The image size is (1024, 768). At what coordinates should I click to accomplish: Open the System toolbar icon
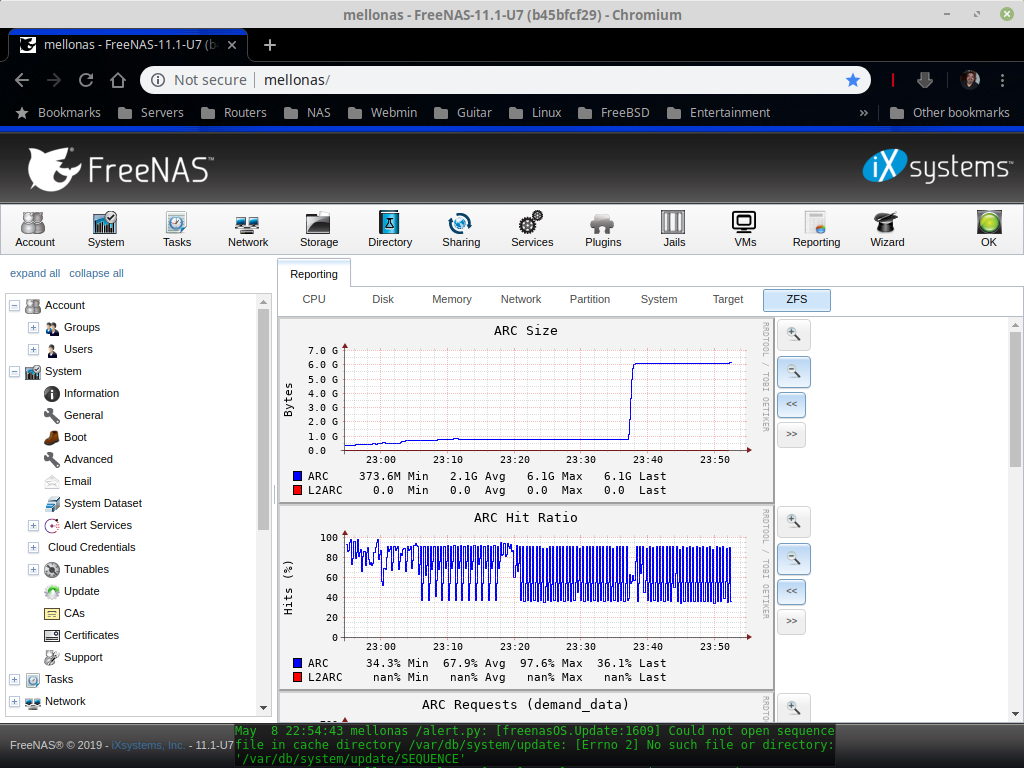click(106, 229)
